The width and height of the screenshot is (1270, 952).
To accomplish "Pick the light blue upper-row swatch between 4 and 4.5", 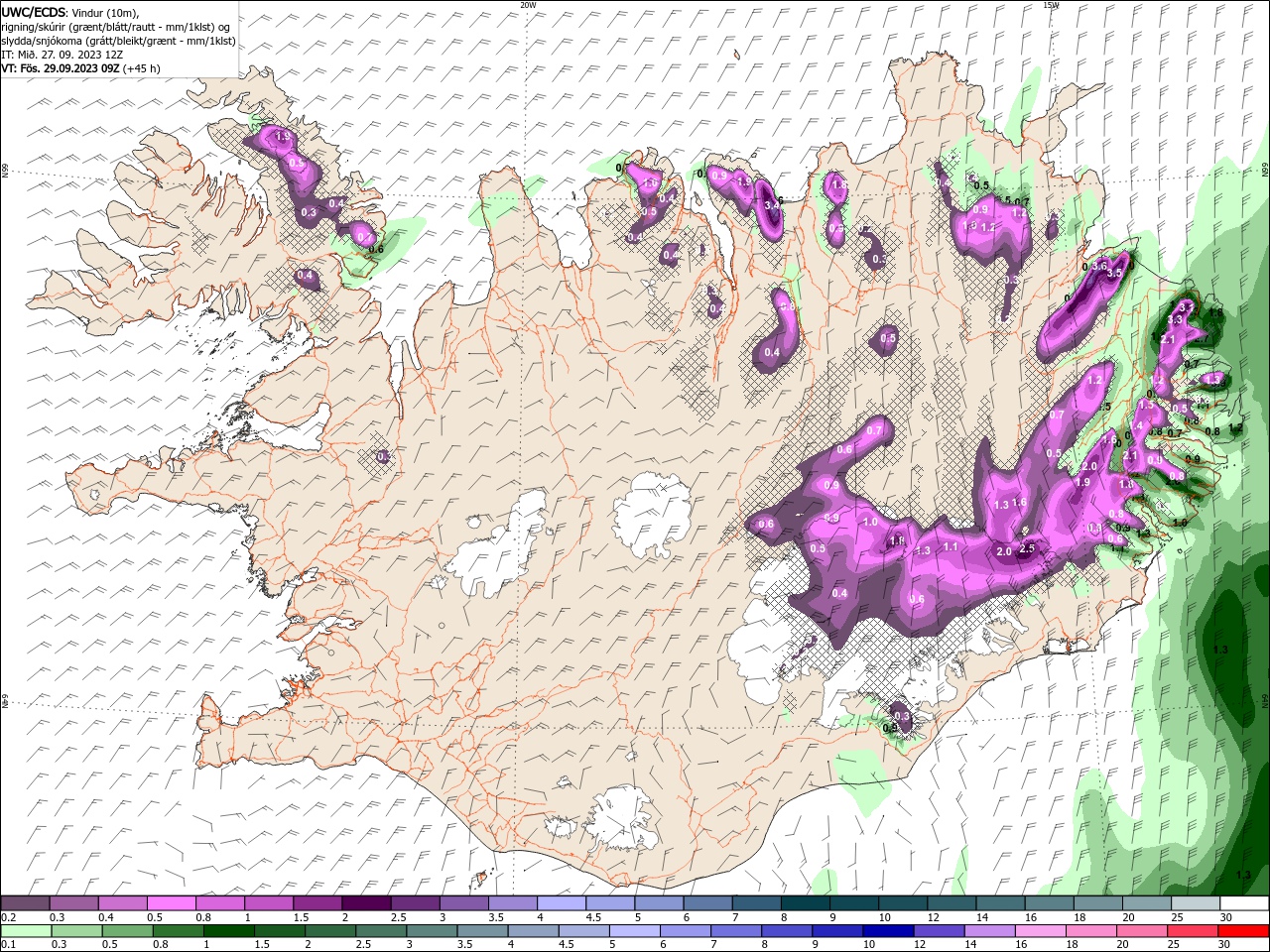I will [x=561, y=903].
